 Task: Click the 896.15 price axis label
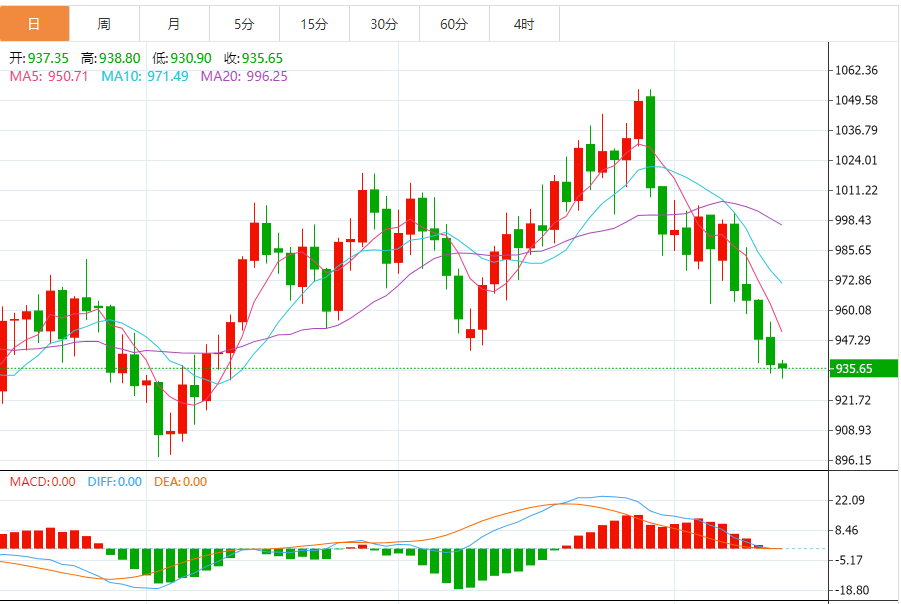[x=853, y=460]
